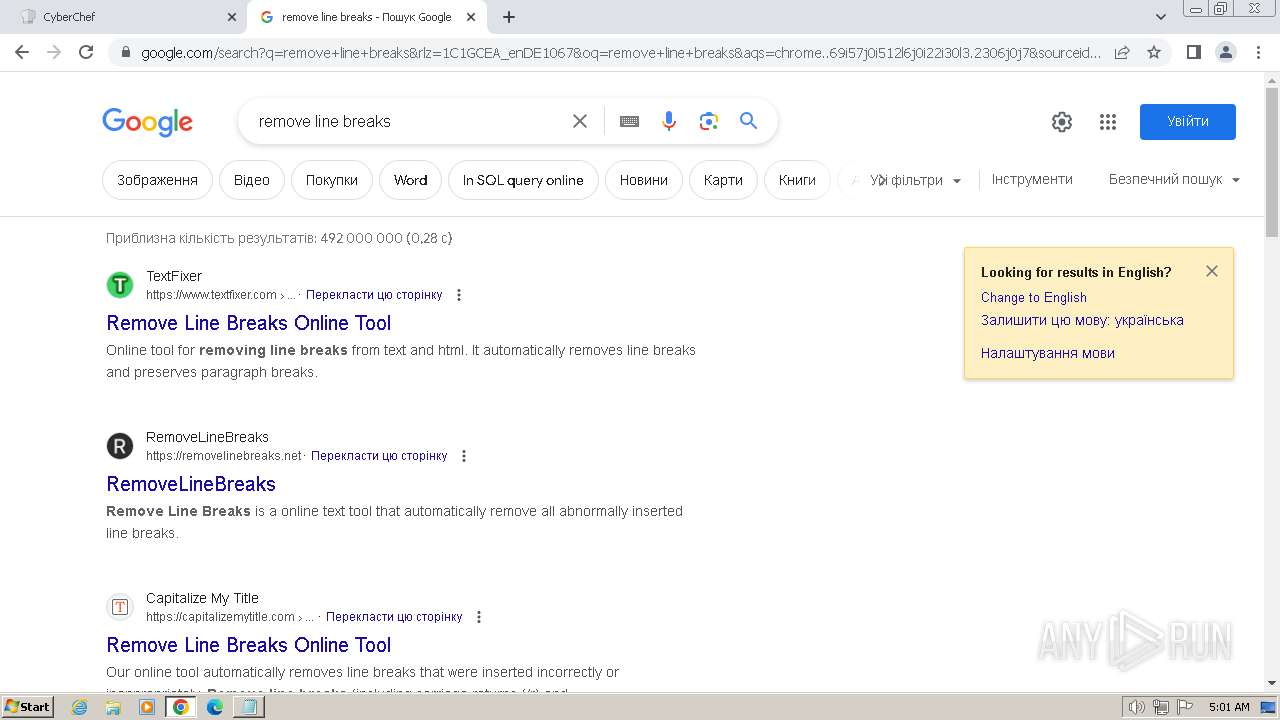Image resolution: width=1280 pixels, height=720 pixels.
Task: Open Інструменти search tools
Action: [1032, 179]
